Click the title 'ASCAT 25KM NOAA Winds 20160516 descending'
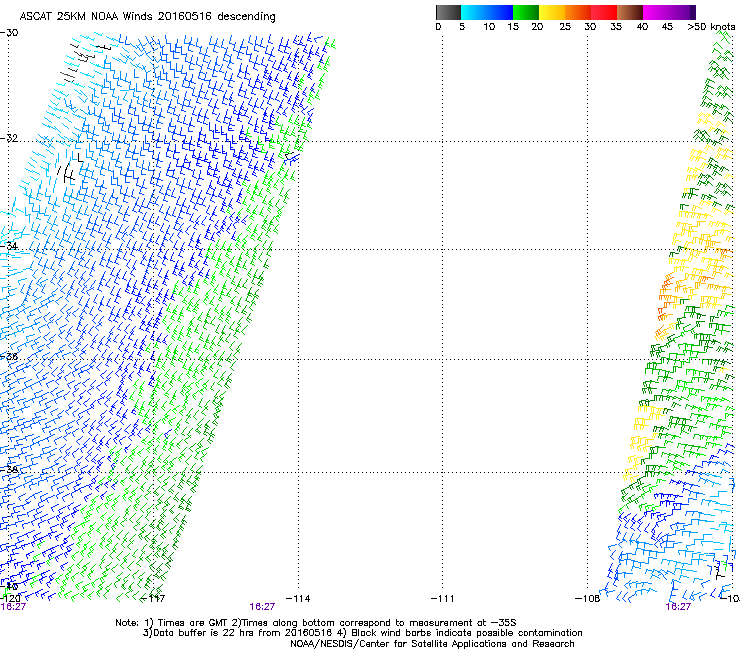 (147, 17)
